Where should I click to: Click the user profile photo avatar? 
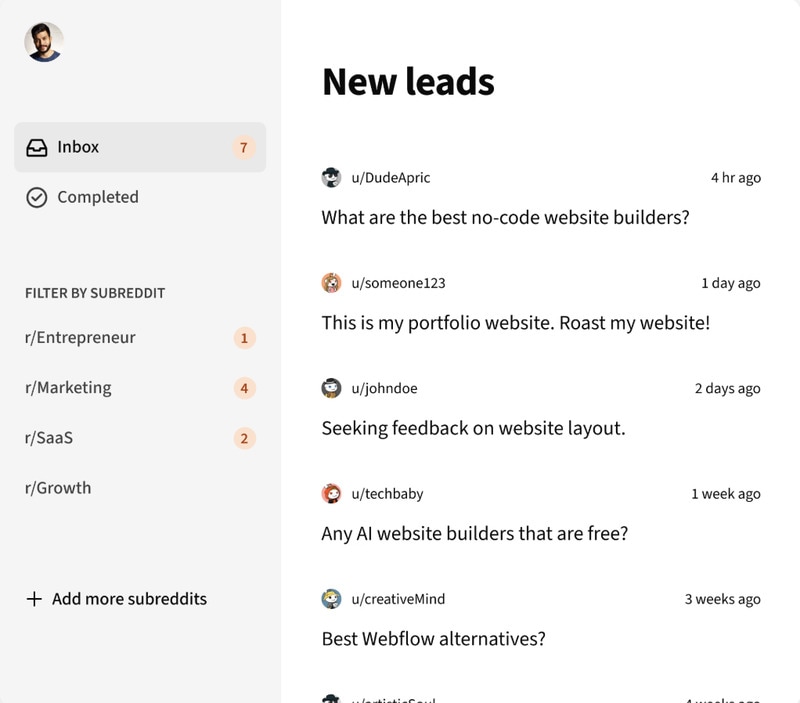[44, 42]
